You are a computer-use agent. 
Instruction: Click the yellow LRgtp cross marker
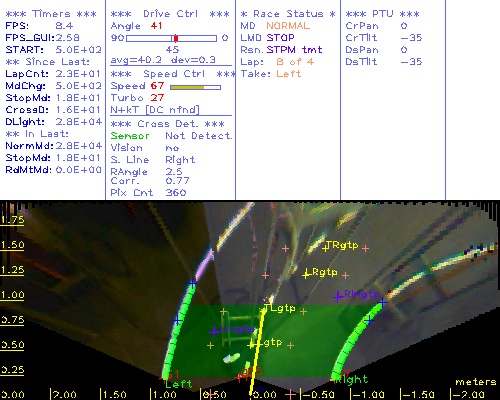pyautogui.click(x=306, y=275)
